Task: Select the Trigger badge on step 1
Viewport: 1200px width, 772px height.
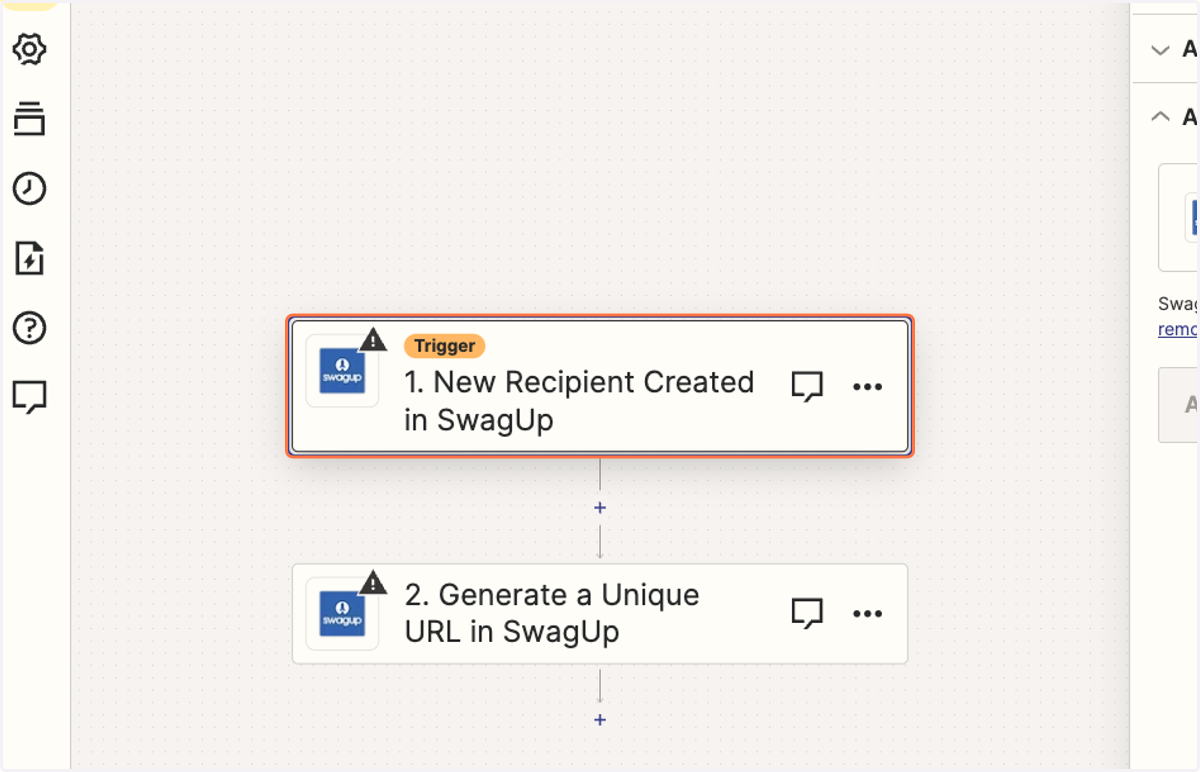Action: pos(445,346)
